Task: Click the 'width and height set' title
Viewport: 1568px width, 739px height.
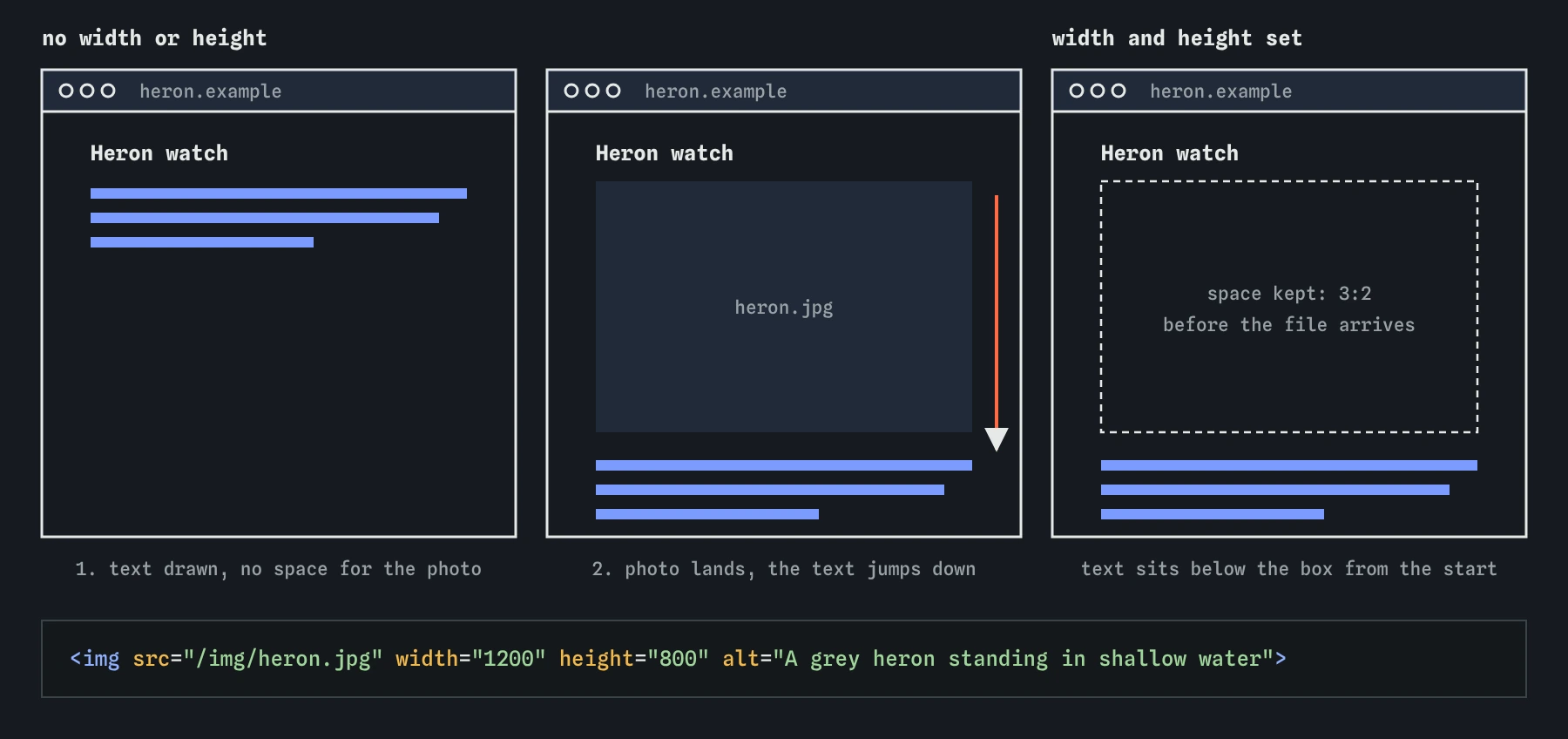Action: tap(1177, 38)
